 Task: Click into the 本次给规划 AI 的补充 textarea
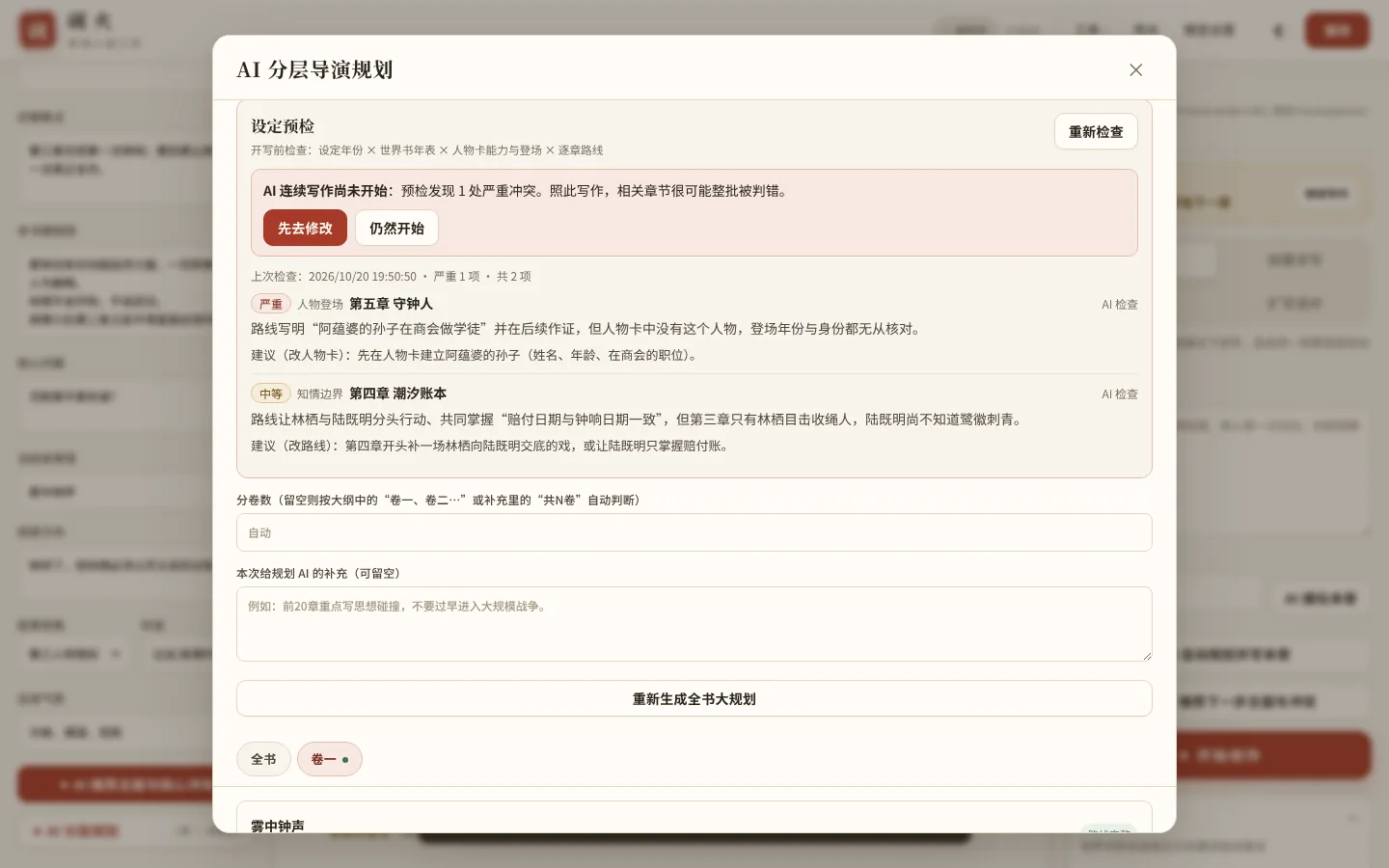694,624
